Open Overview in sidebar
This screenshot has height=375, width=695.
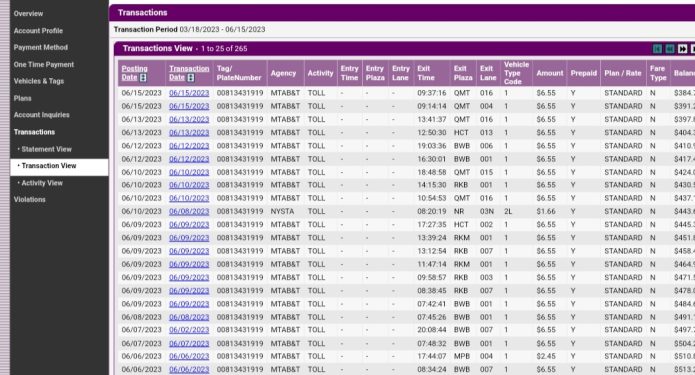pos(28,14)
